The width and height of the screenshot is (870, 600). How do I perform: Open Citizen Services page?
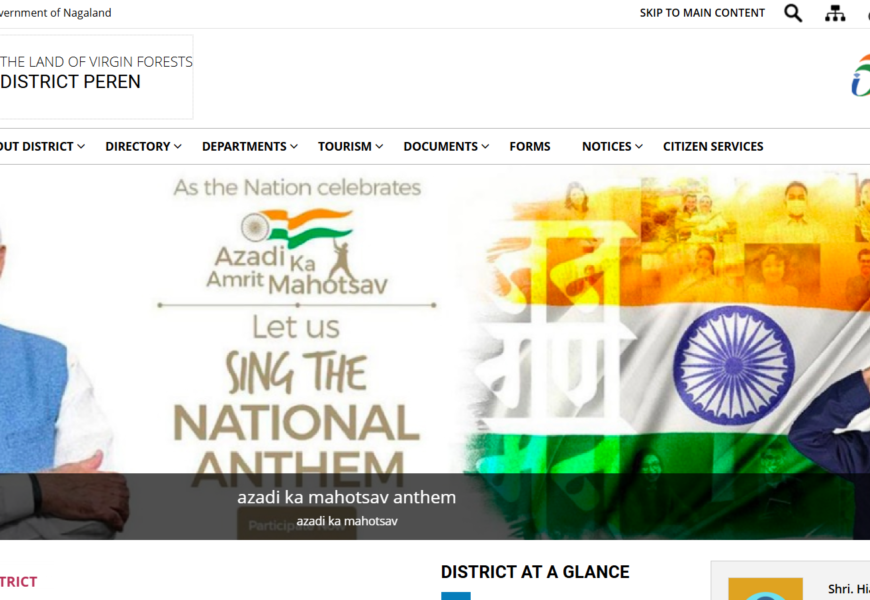713,147
